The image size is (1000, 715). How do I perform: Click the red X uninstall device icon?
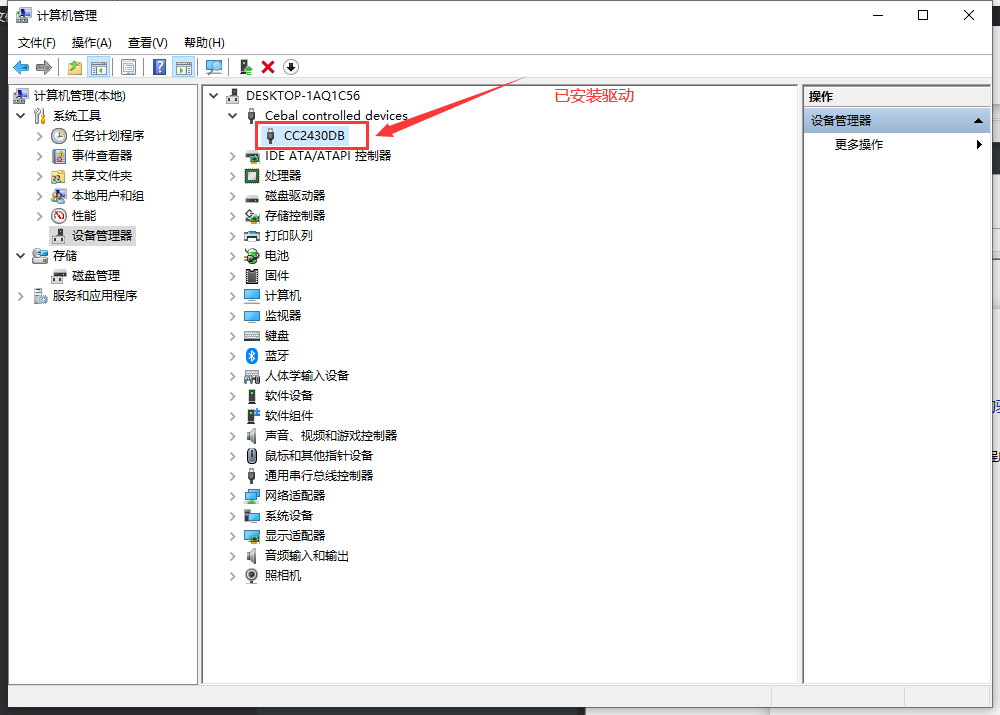click(268, 67)
